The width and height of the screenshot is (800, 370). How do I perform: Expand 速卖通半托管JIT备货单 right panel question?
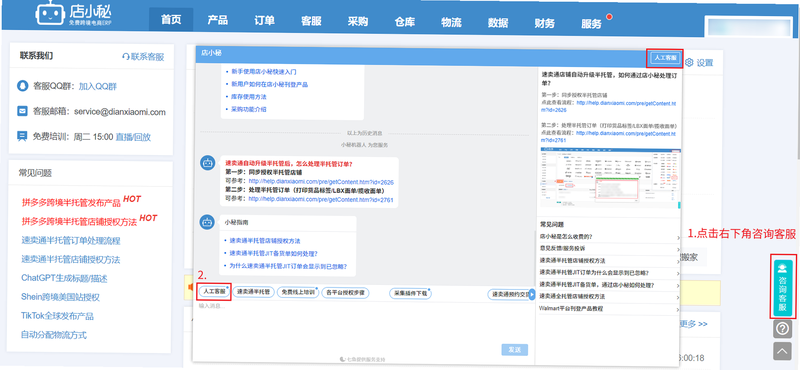point(610,285)
